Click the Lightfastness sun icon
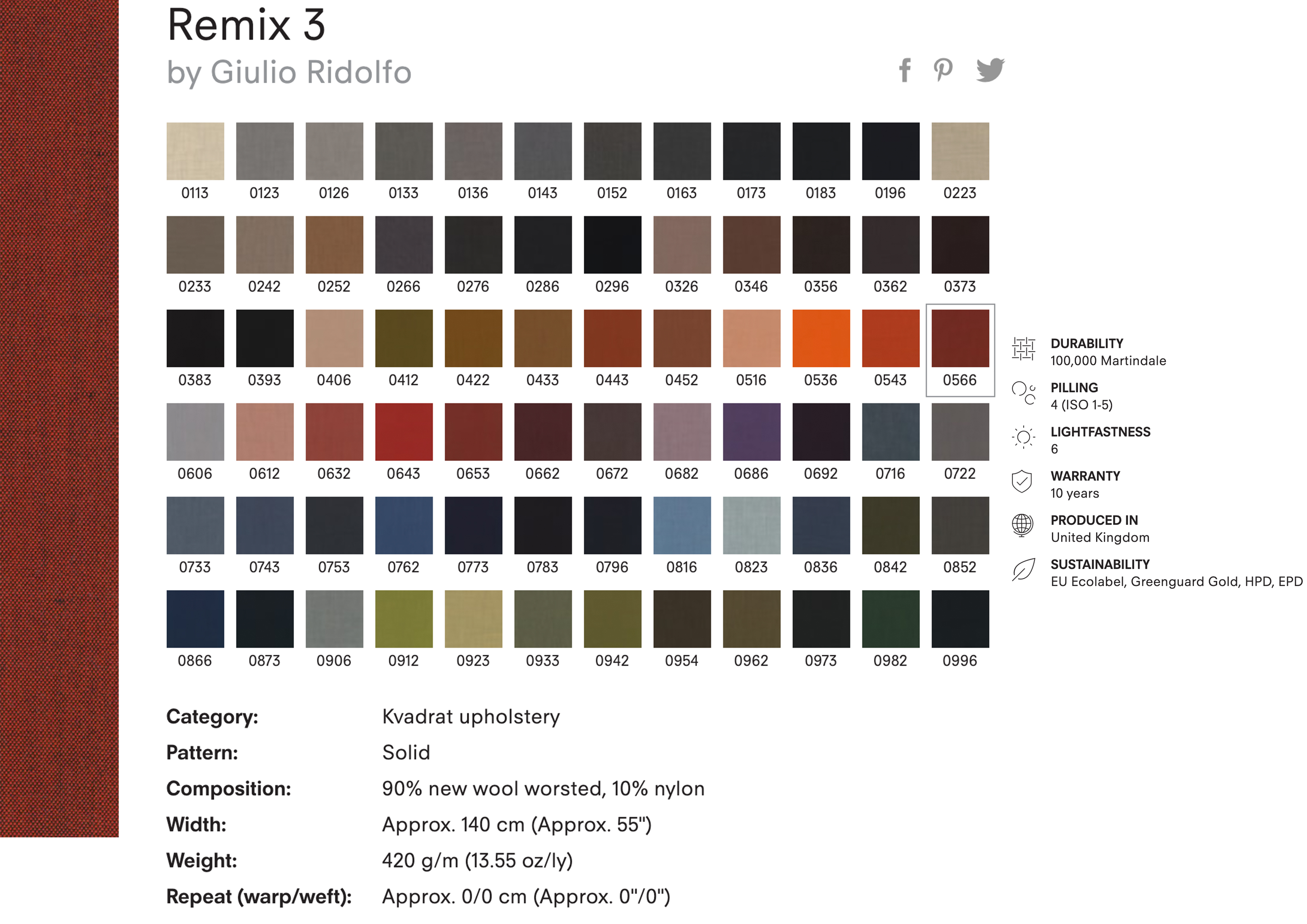 [1023, 437]
